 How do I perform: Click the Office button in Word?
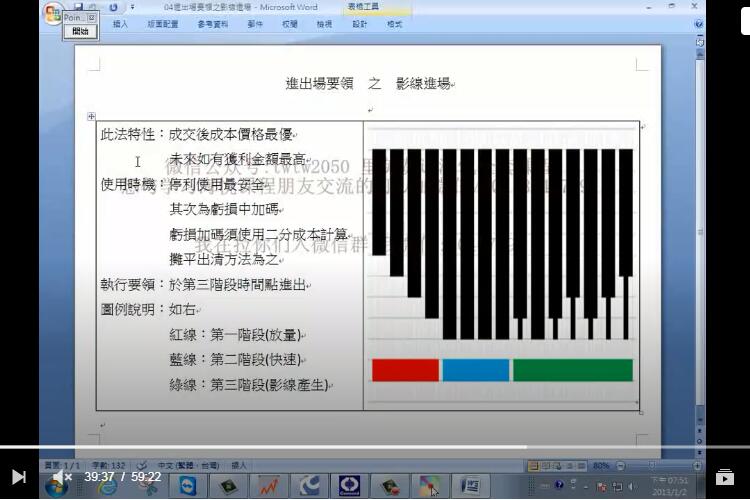pos(50,14)
